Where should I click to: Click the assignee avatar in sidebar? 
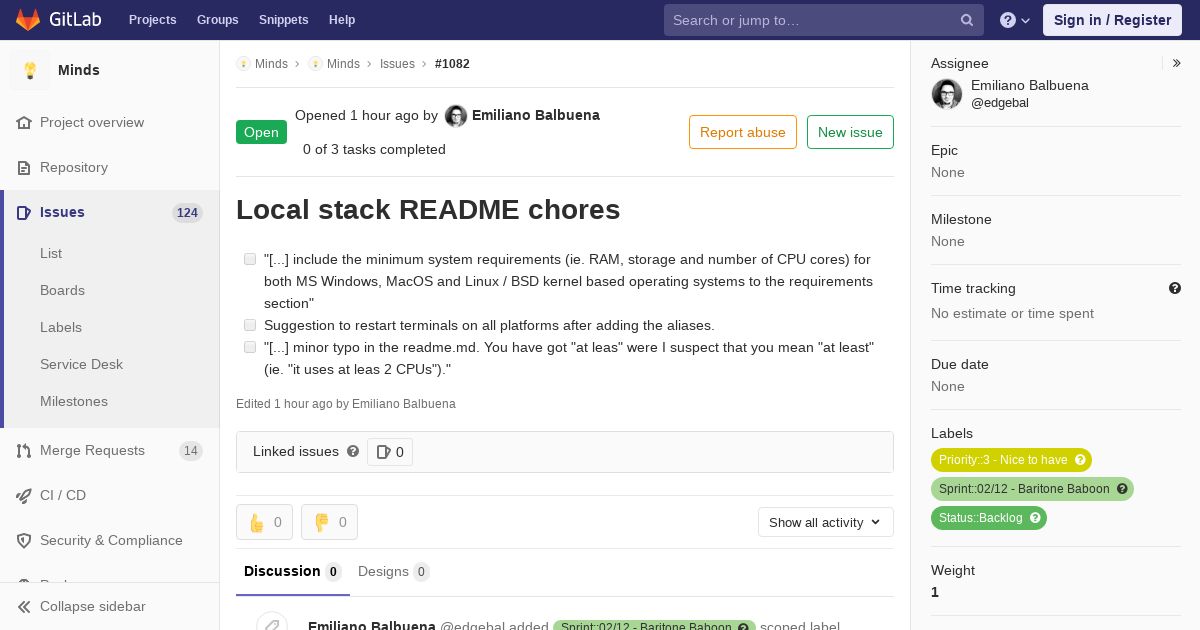[947, 94]
